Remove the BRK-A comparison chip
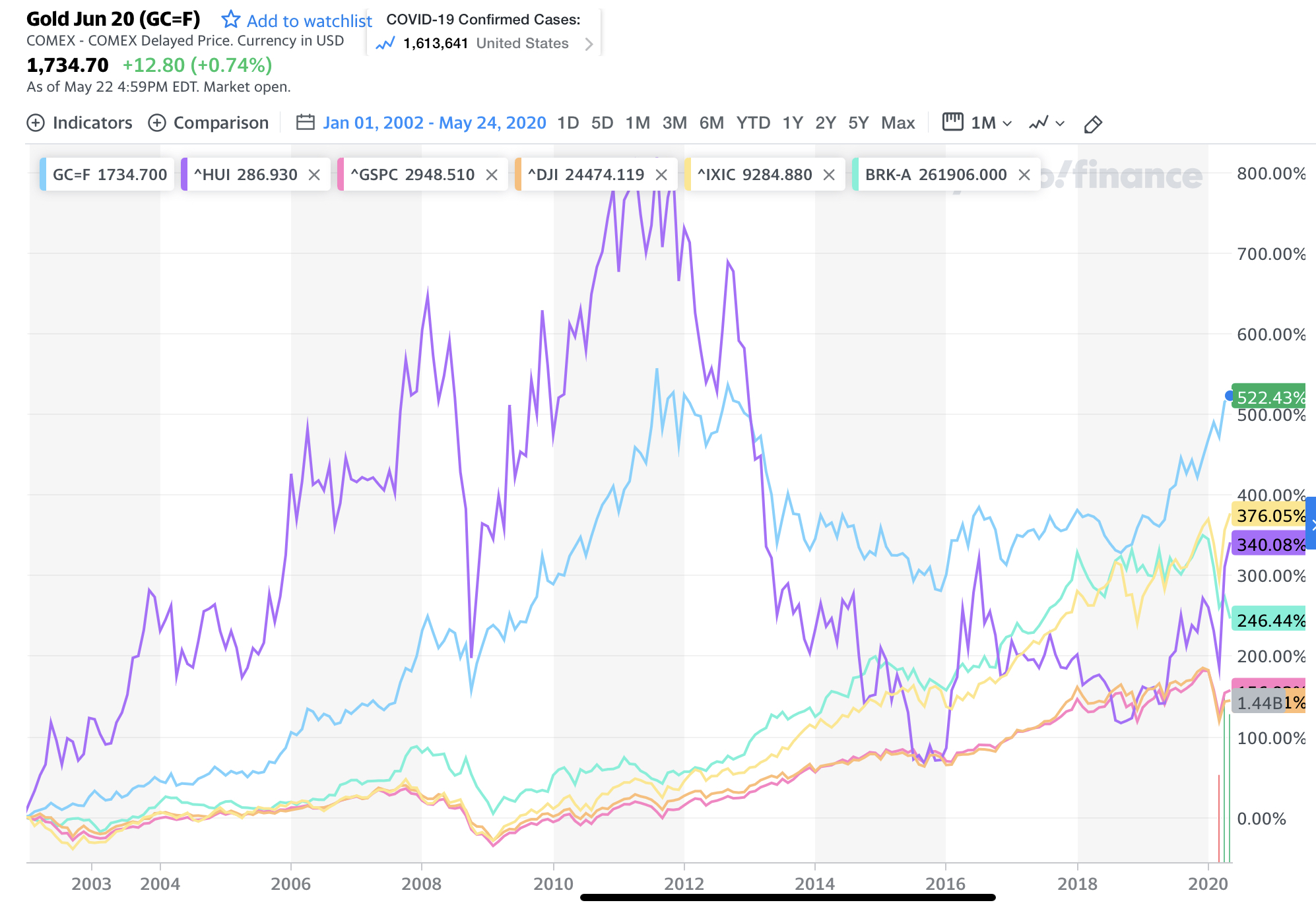This screenshot has height=911, width=1316. [1024, 175]
